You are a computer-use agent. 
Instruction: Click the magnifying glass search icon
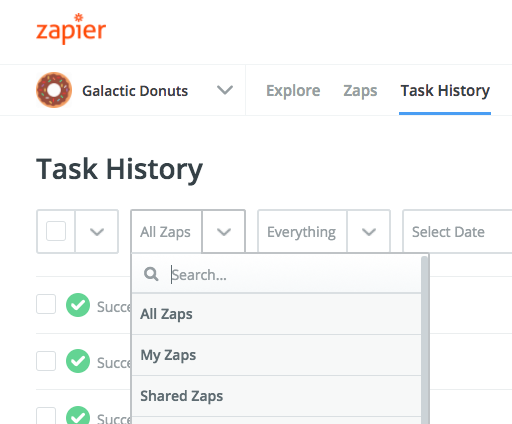[151, 274]
